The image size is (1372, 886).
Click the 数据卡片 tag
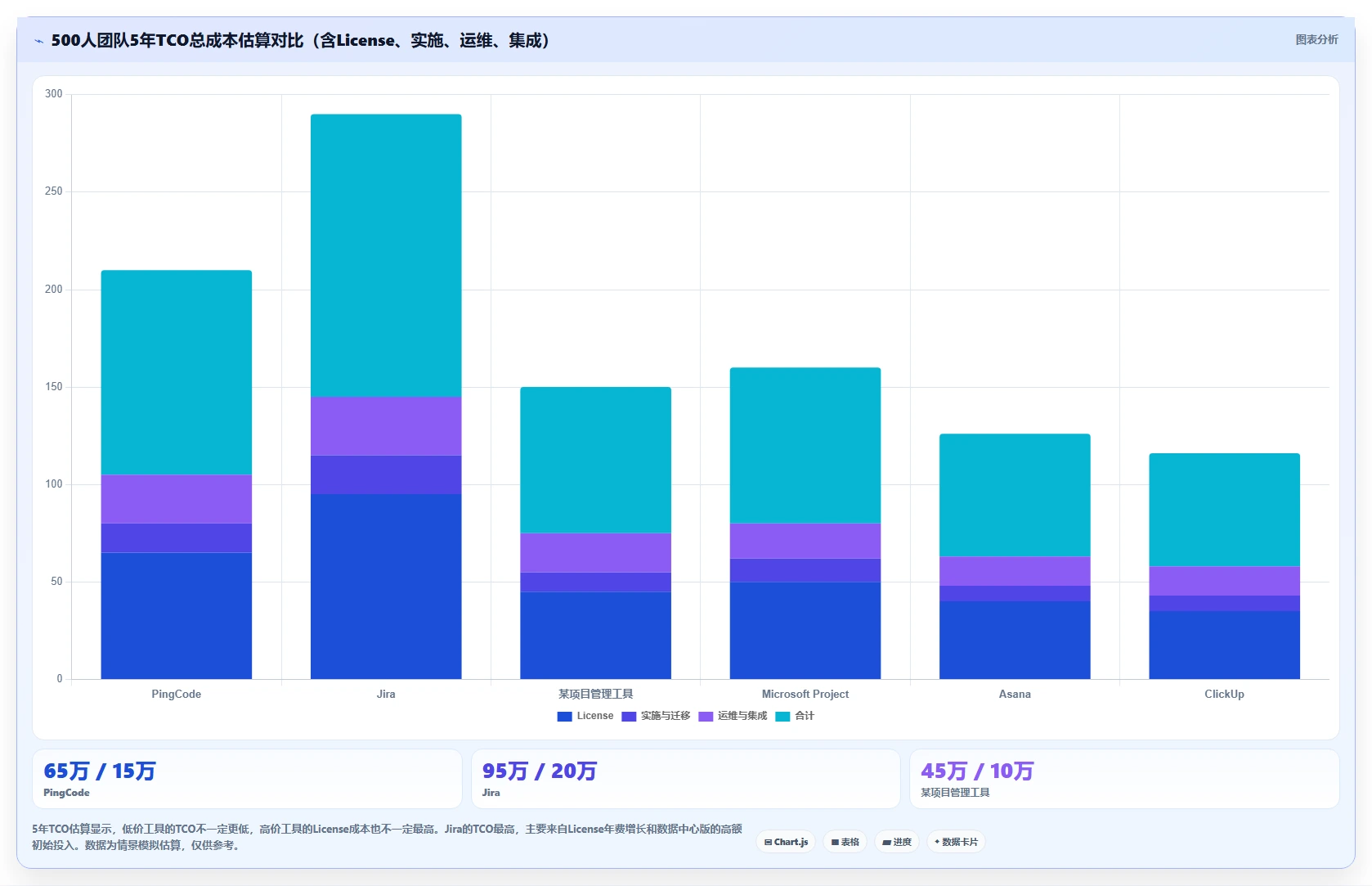(956, 842)
